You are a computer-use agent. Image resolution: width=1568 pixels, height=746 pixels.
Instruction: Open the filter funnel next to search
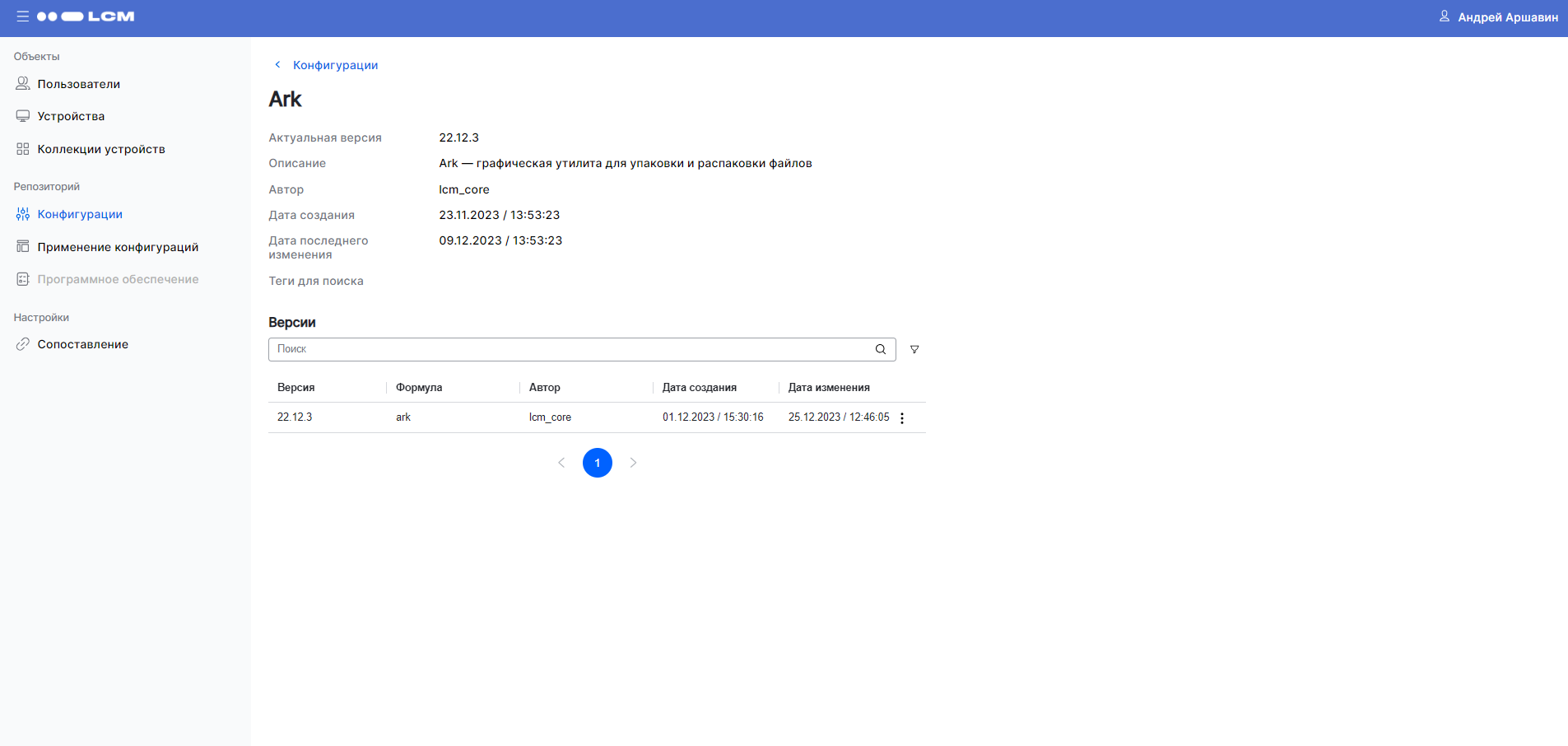pos(914,349)
